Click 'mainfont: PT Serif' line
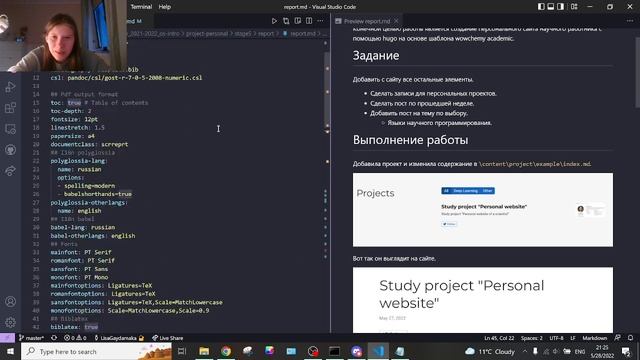The width and height of the screenshot is (640, 360). [81, 252]
